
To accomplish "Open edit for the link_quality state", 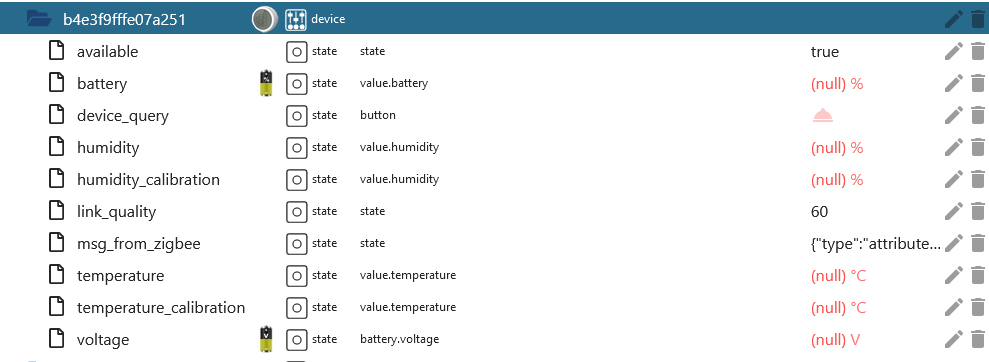I will (953, 211).
